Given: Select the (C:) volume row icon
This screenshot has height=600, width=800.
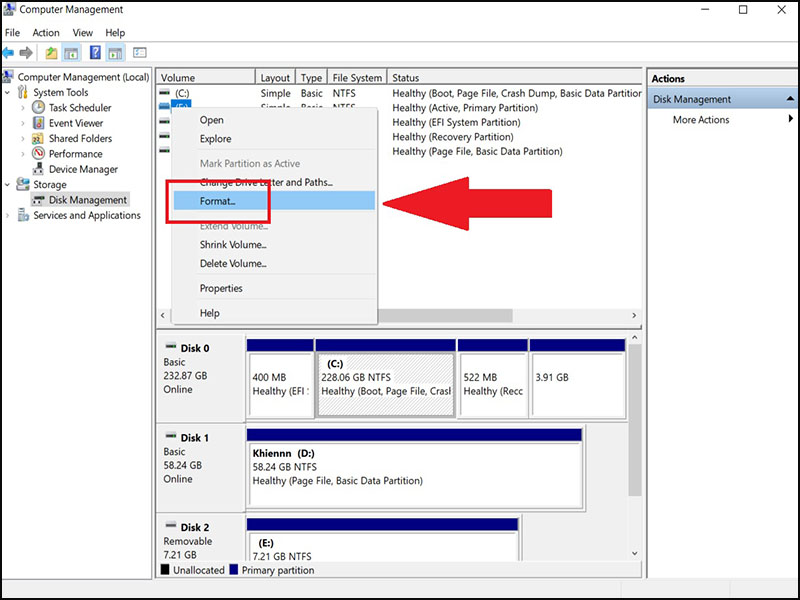Looking at the screenshot, I should [x=165, y=93].
